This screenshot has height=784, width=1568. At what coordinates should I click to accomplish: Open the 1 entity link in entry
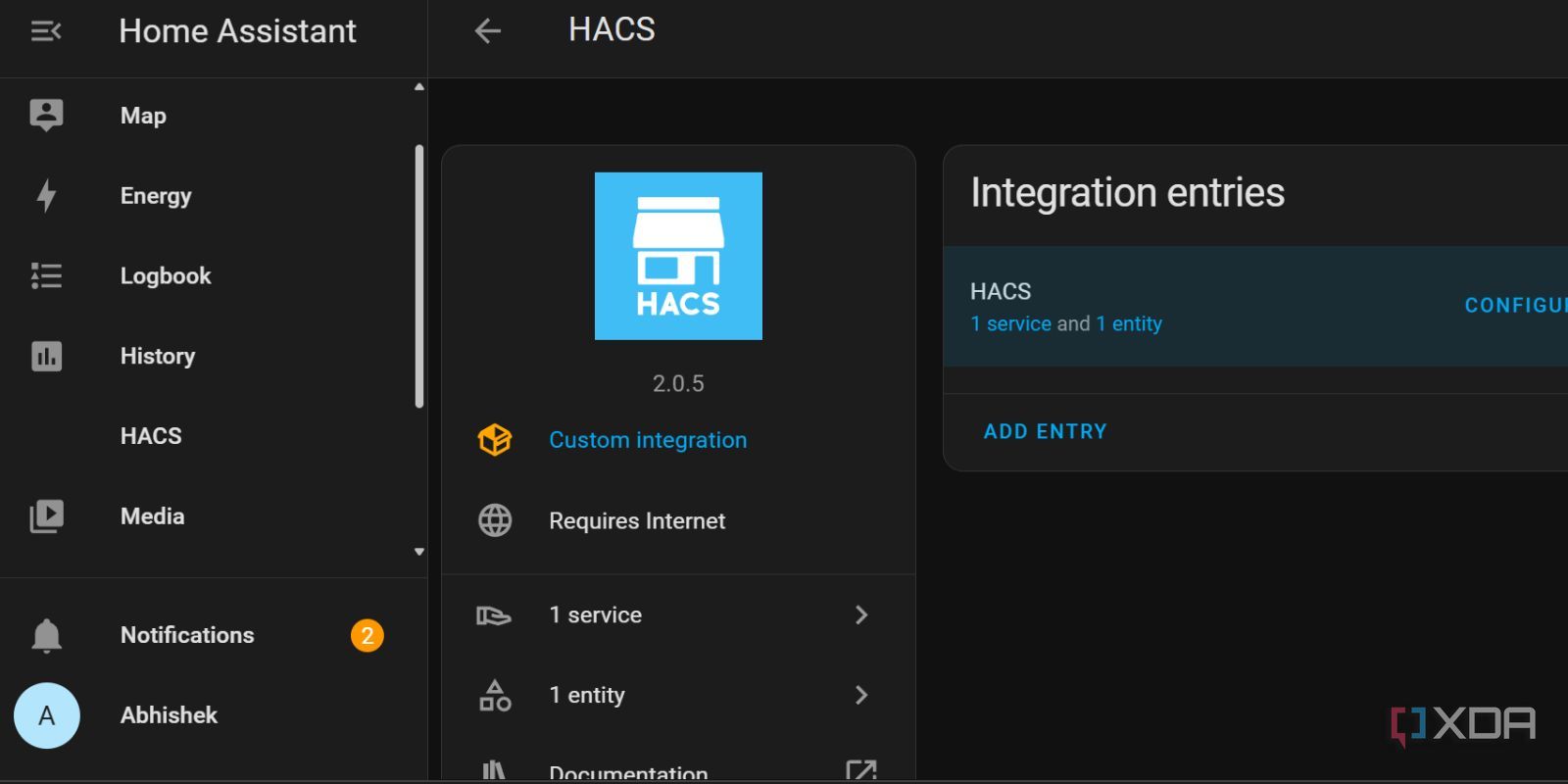[x=1129, y=323]
